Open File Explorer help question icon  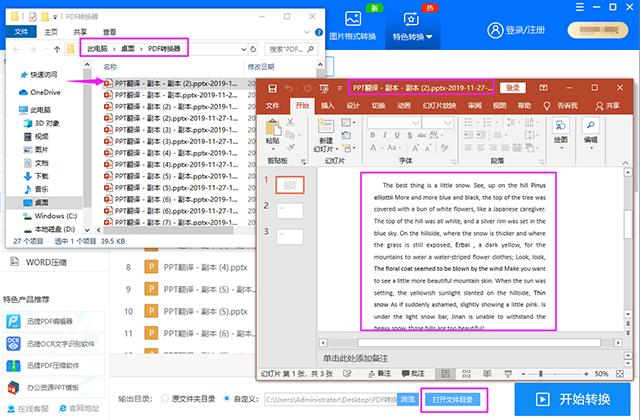(x=319, y=32)
